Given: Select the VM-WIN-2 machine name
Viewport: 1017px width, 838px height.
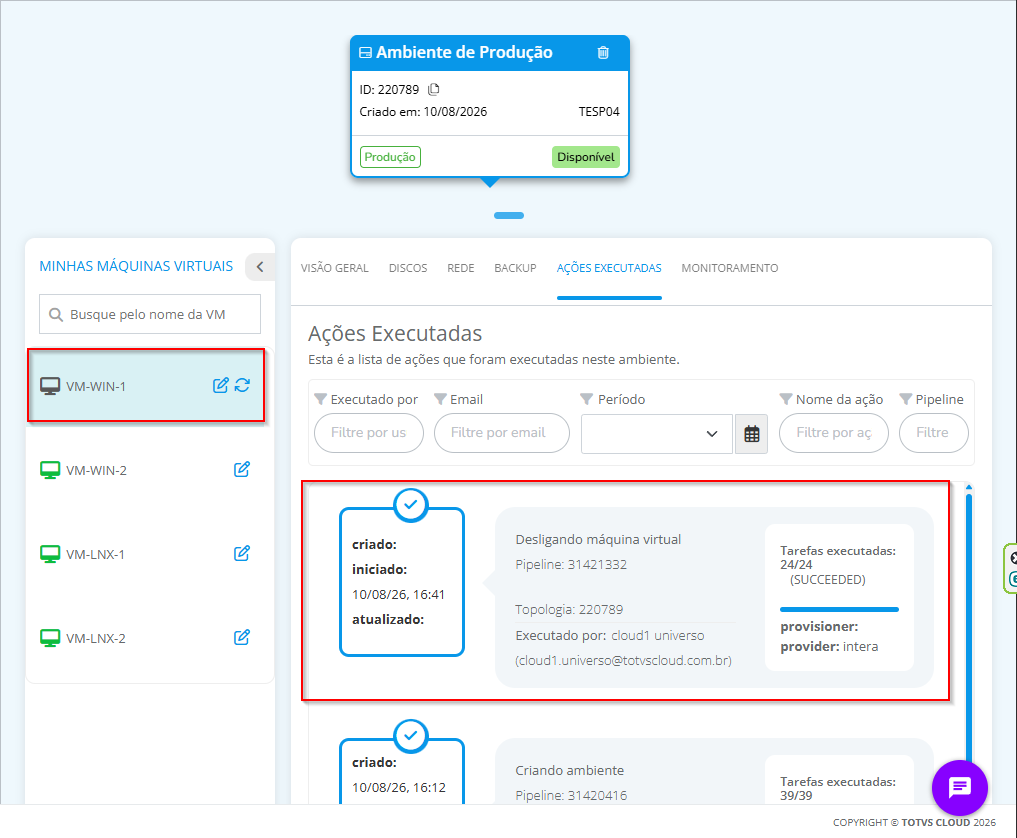Looking at the screenshot, I should [97, 470].
